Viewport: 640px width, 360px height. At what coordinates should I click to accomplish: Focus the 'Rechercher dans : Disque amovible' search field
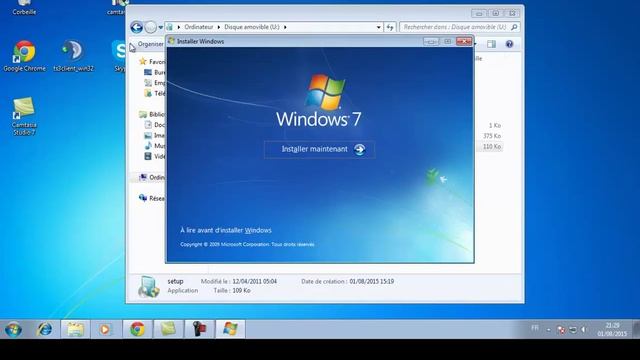tap(454, 27)
